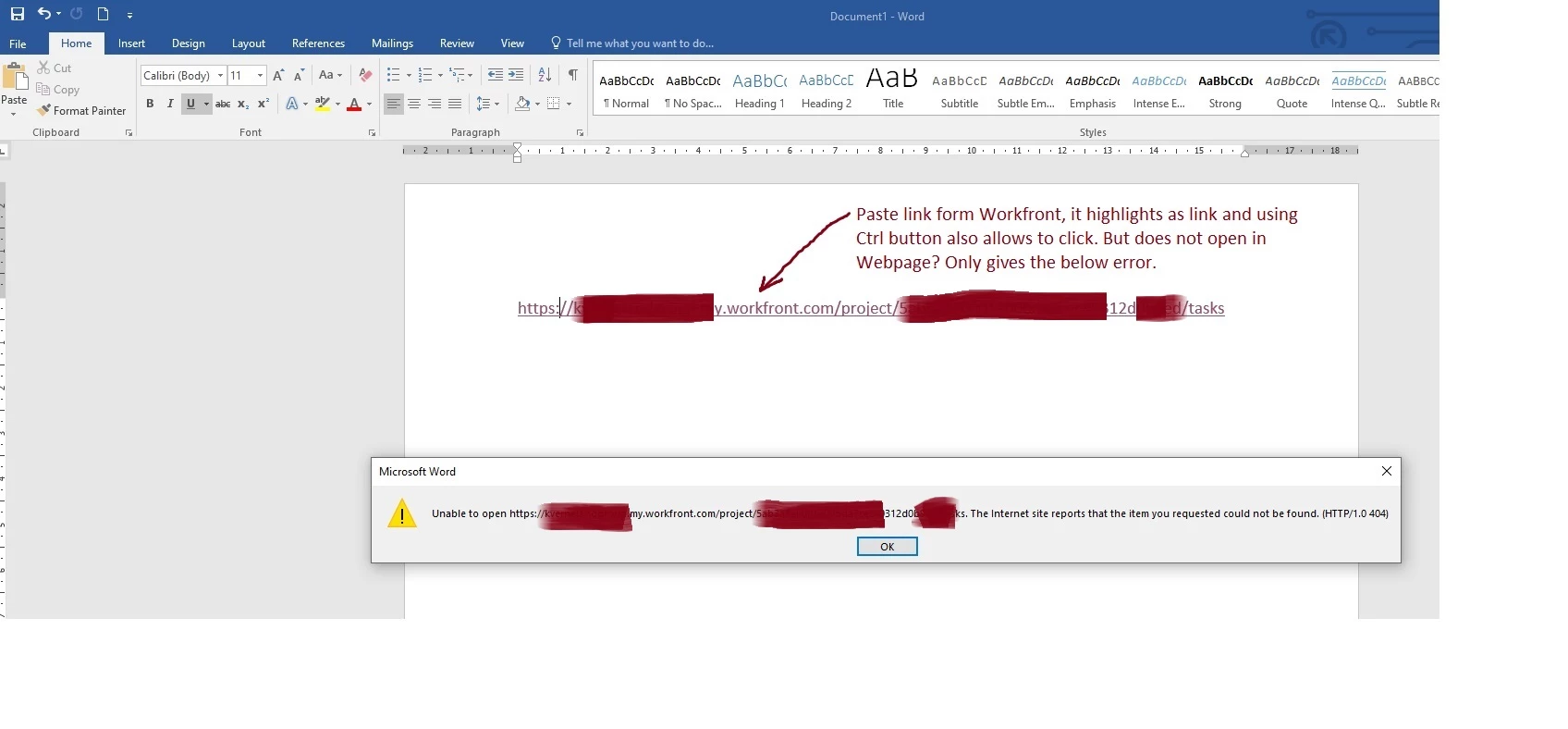Click the Align Right icon
The width and height of the screenshot is (1568, 729).
(435, 104)
